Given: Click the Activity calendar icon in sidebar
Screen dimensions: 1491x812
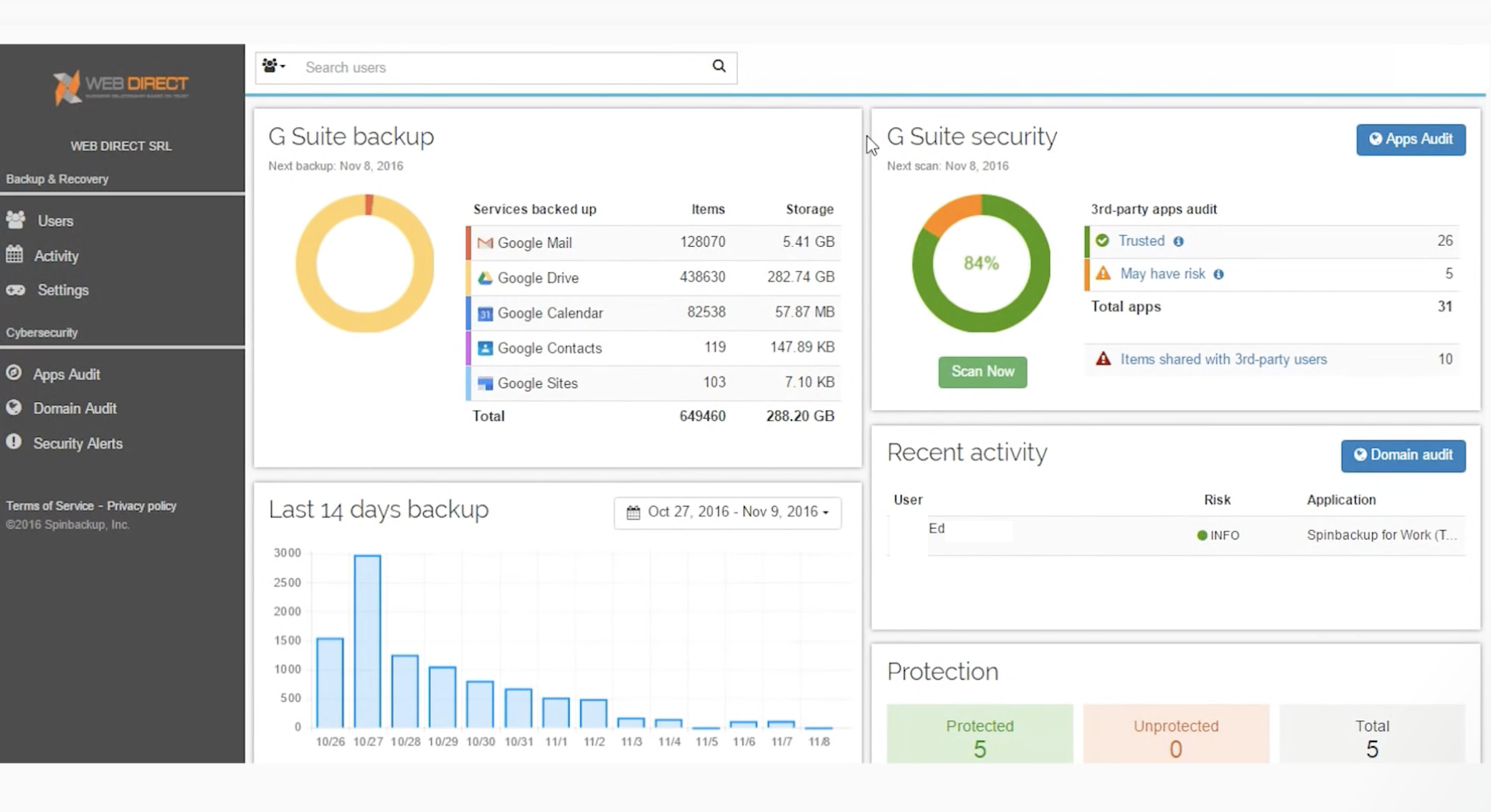Looking at the screenshot, I should pyautogui.click(x=14, y=255).
